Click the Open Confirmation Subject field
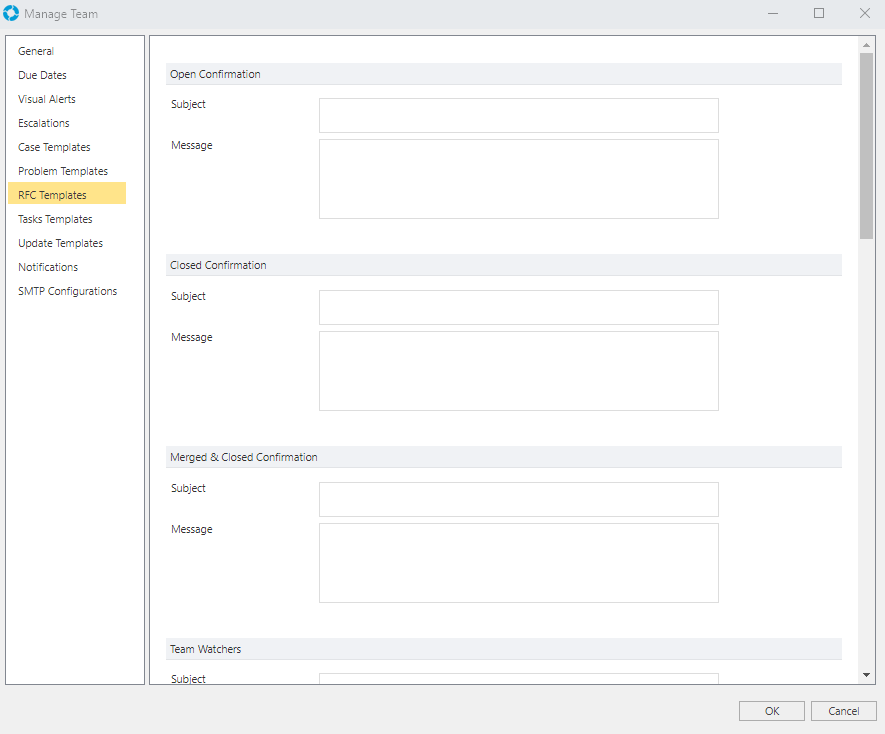This screenshot has width=885, height=734. [x=518, y=115]
